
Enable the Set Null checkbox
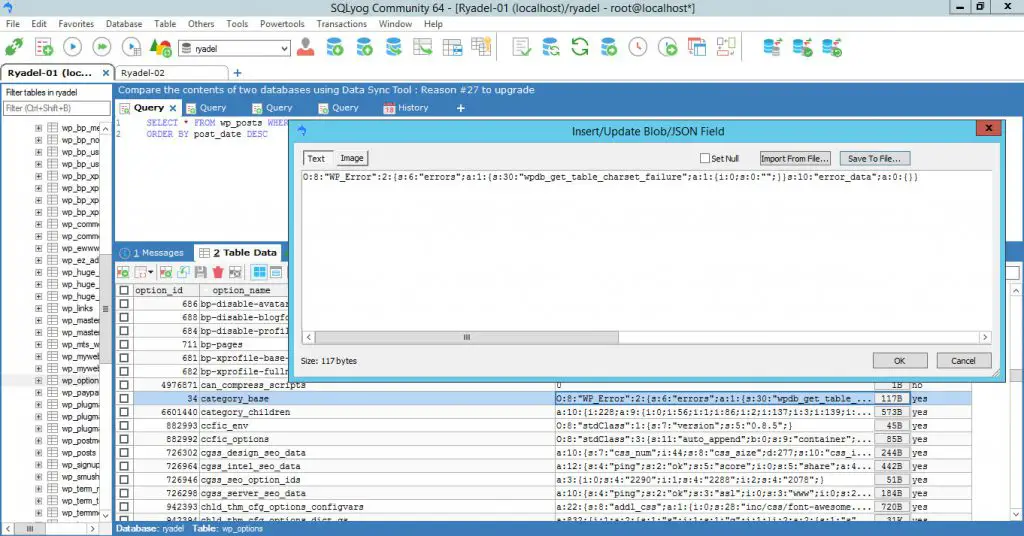click(x=705, y=158)
